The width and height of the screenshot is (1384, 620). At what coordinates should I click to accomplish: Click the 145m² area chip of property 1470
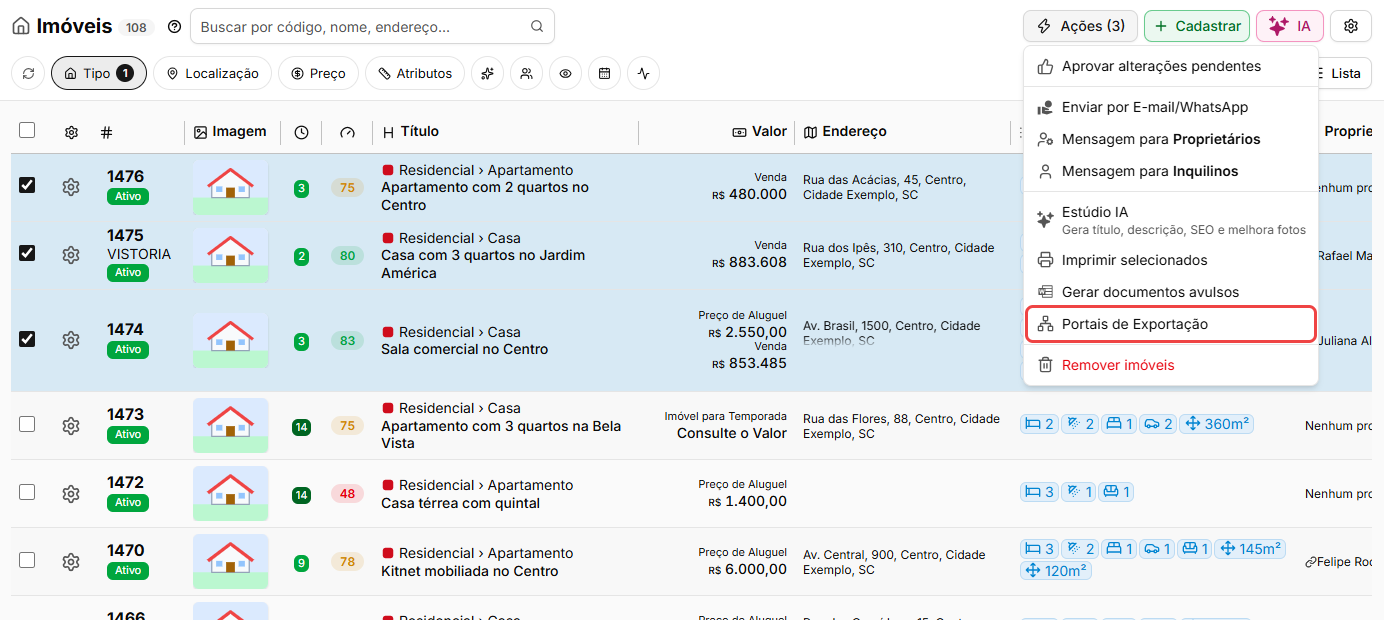click(1249, 549)
